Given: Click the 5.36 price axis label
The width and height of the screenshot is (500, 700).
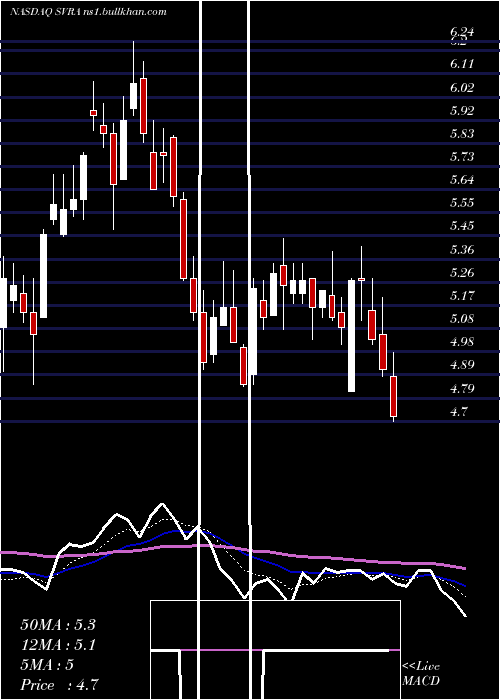Looking at the screenshot, I should (x=462, y=250).
